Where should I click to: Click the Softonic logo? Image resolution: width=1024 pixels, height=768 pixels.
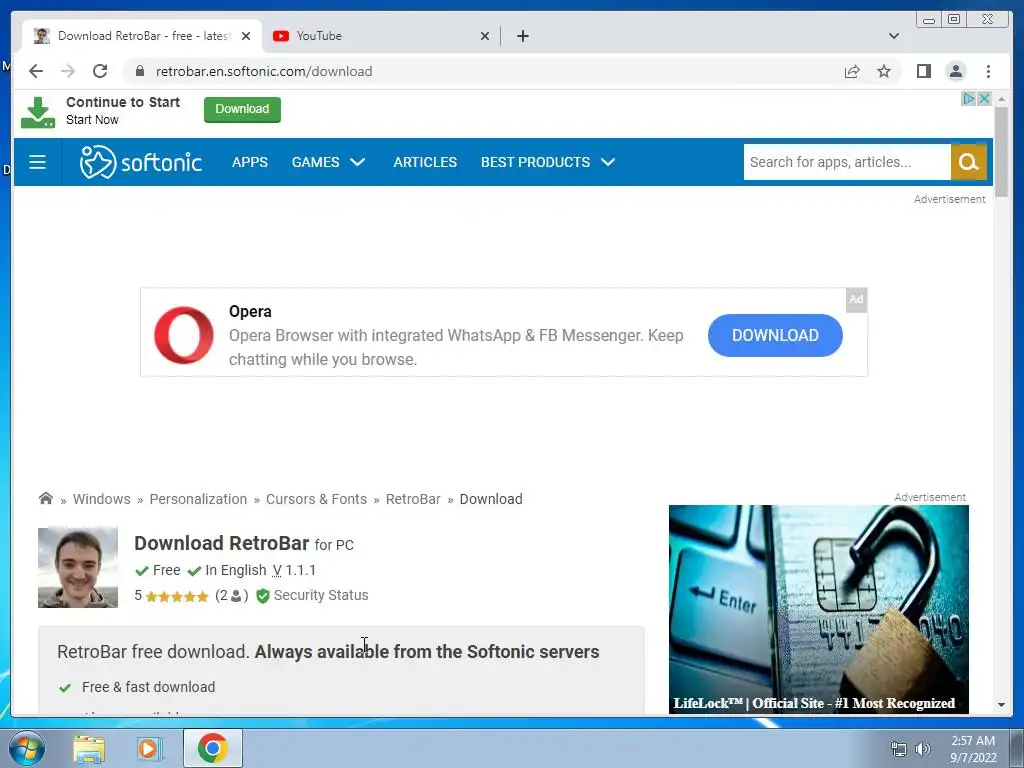[x=140, y=162]
